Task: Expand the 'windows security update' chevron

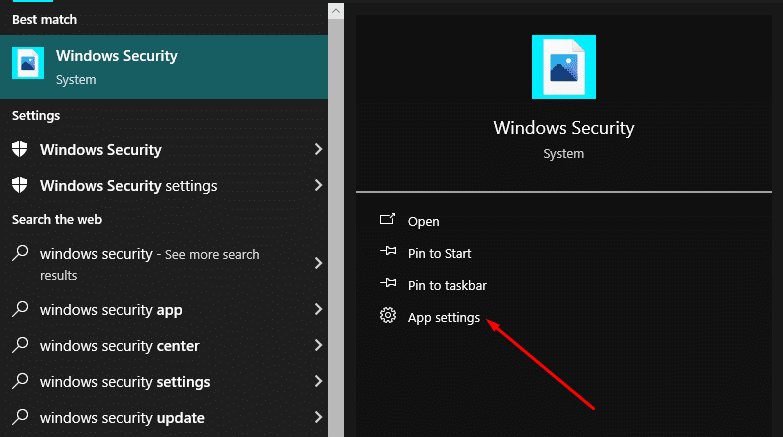Action: pyautogui.click(x=318, y=417)
